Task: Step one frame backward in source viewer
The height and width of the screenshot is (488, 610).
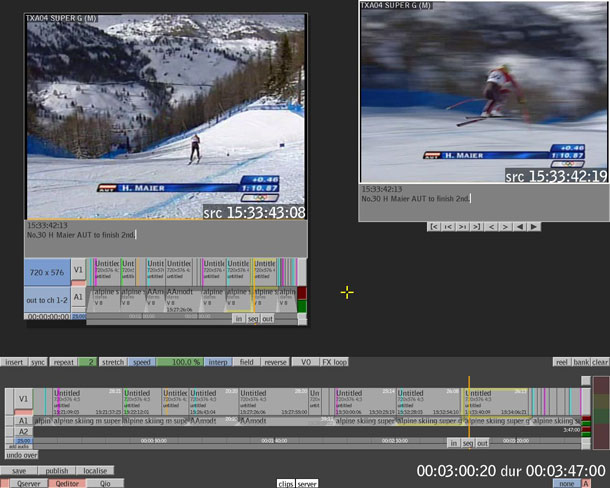Action: (491, 227)
